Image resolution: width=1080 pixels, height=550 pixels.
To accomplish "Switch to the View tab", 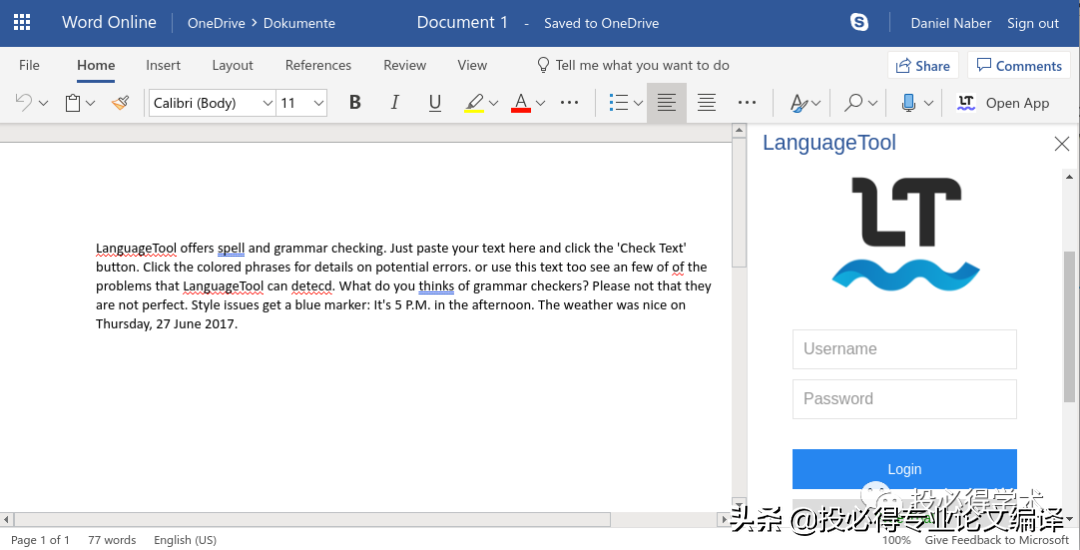I will [x=472, y=65].
